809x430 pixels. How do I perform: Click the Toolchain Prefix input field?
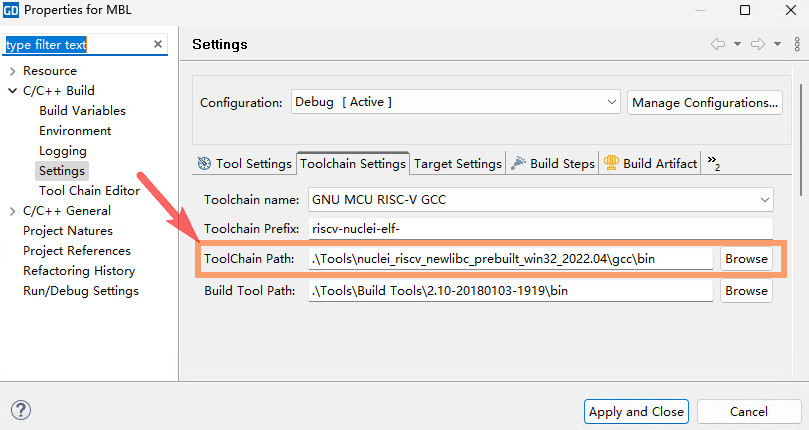[540, 229]
